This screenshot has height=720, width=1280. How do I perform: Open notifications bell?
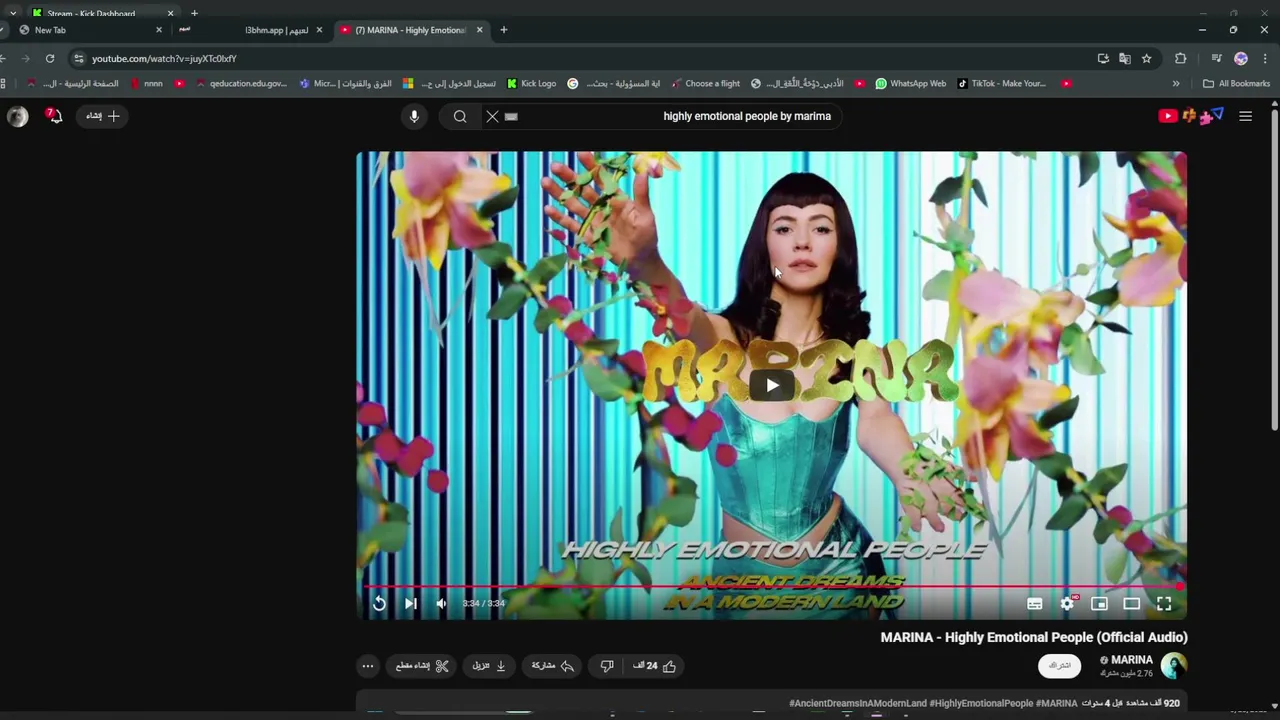point(54,116)
